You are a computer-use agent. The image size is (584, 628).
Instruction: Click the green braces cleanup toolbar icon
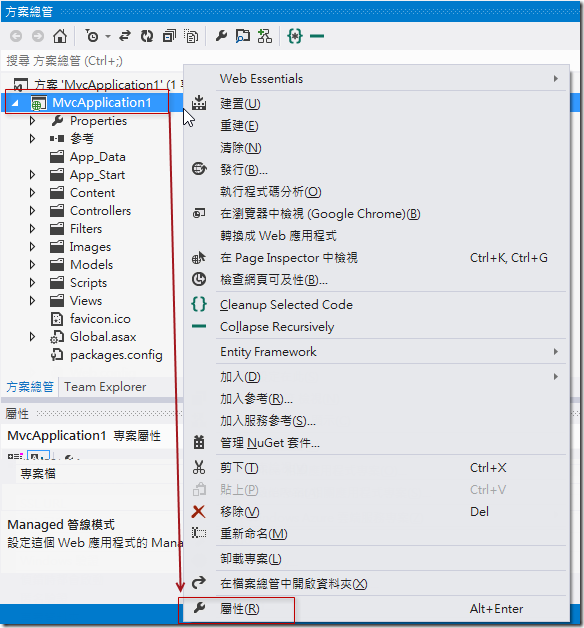pos(295,36)
